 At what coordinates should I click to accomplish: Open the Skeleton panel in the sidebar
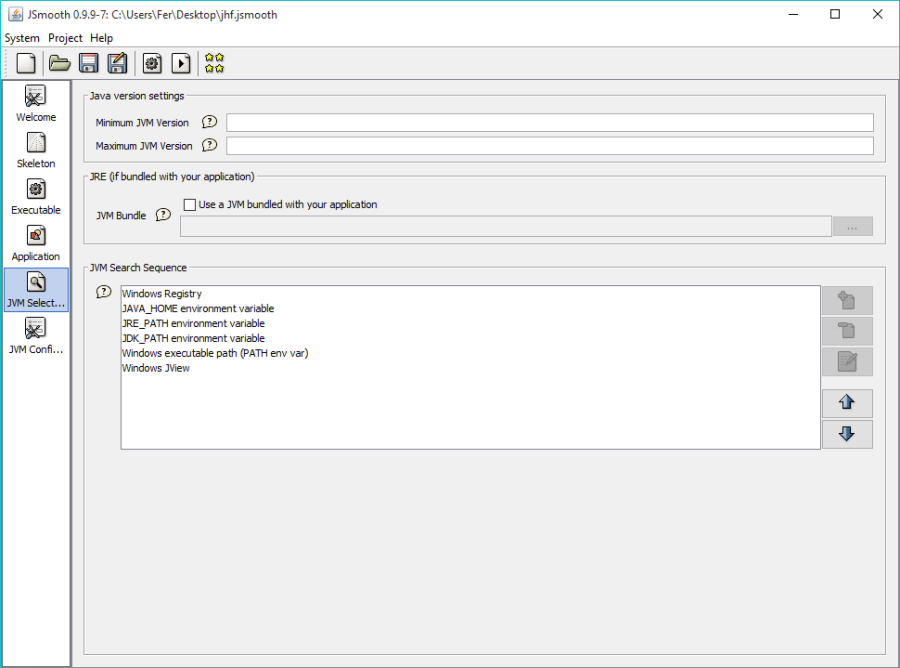point(36,151)
